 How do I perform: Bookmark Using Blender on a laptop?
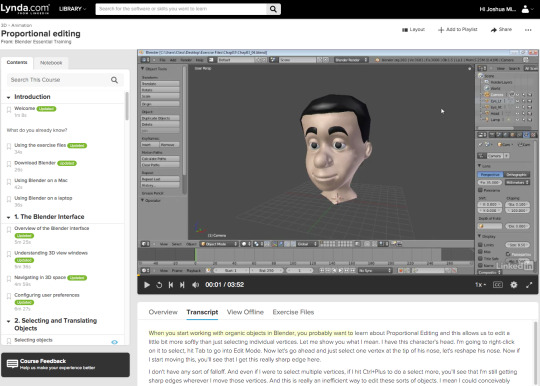tap(9, 199)
